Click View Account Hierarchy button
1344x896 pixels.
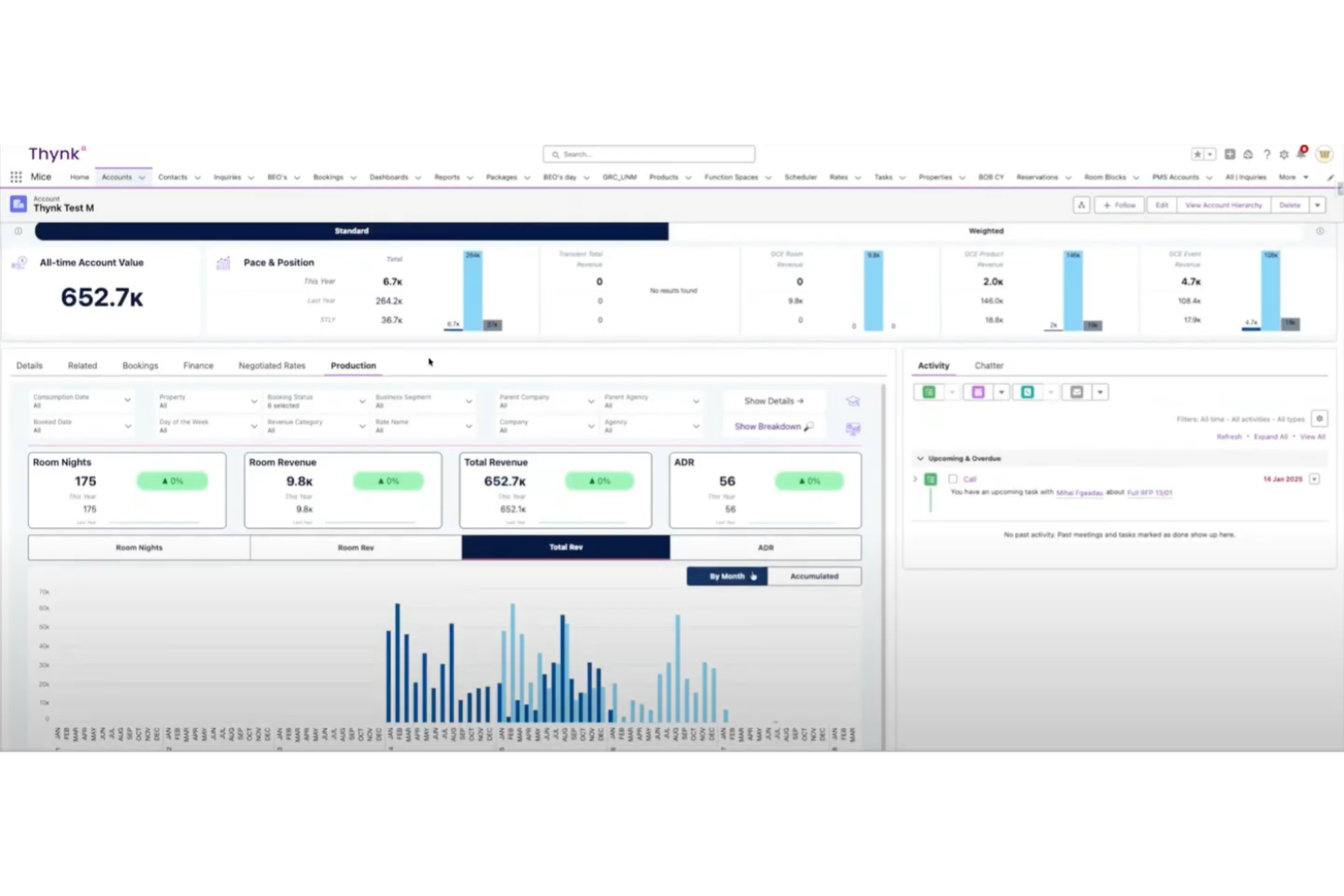(x=1223, y=205)
